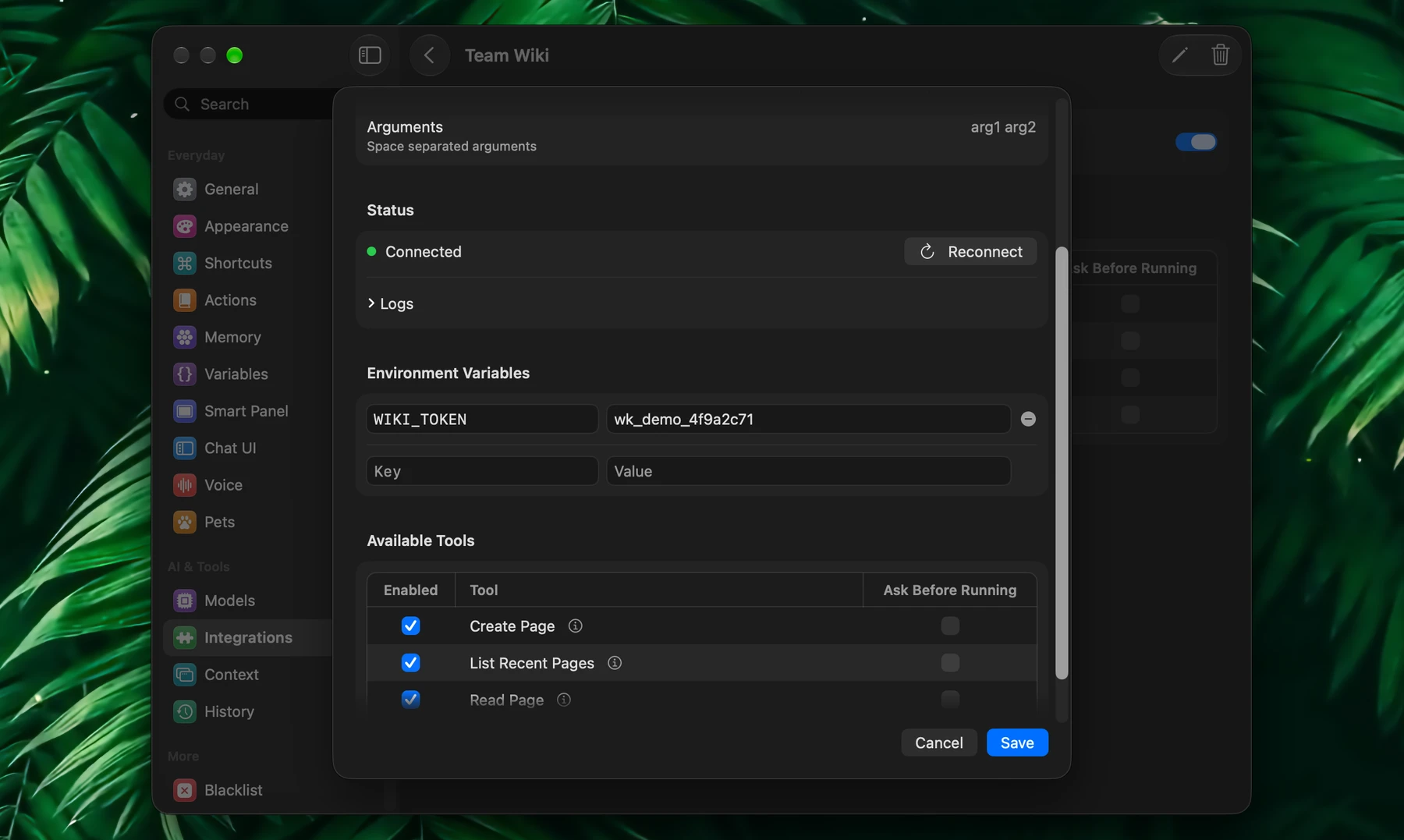Uncheck Enabled for Create Page

point(410,626)
